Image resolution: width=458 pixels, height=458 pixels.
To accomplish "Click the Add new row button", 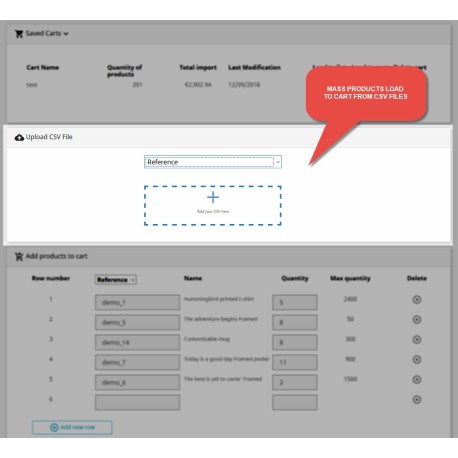I will click(72, 427).
